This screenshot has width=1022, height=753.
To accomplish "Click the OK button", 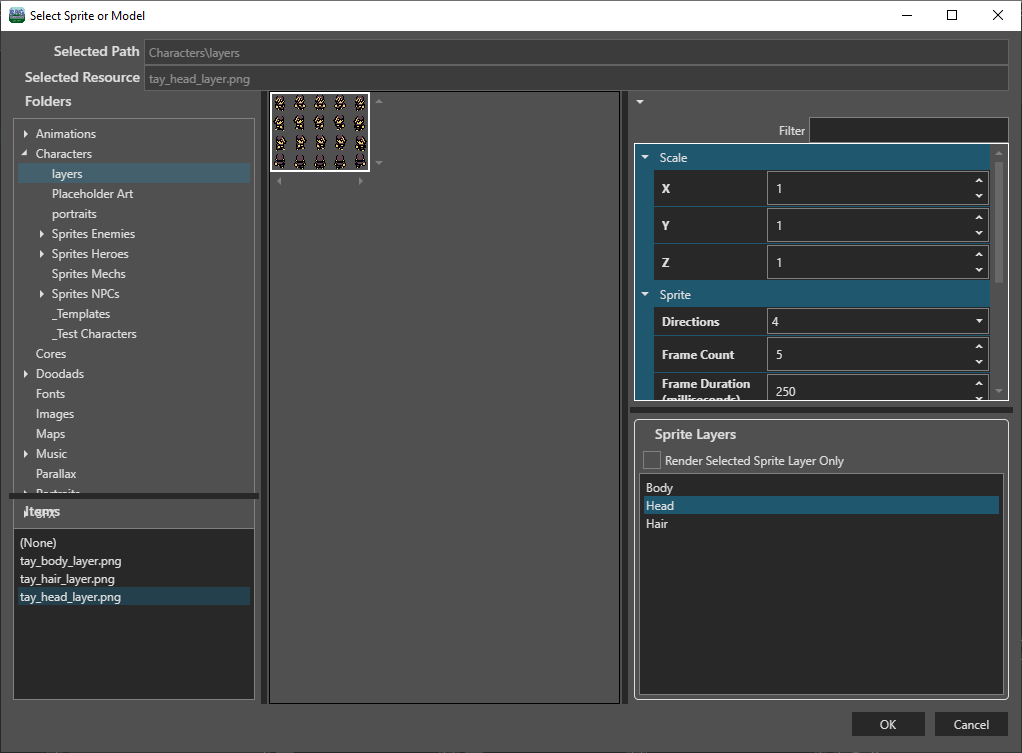I will coord(888,724).
